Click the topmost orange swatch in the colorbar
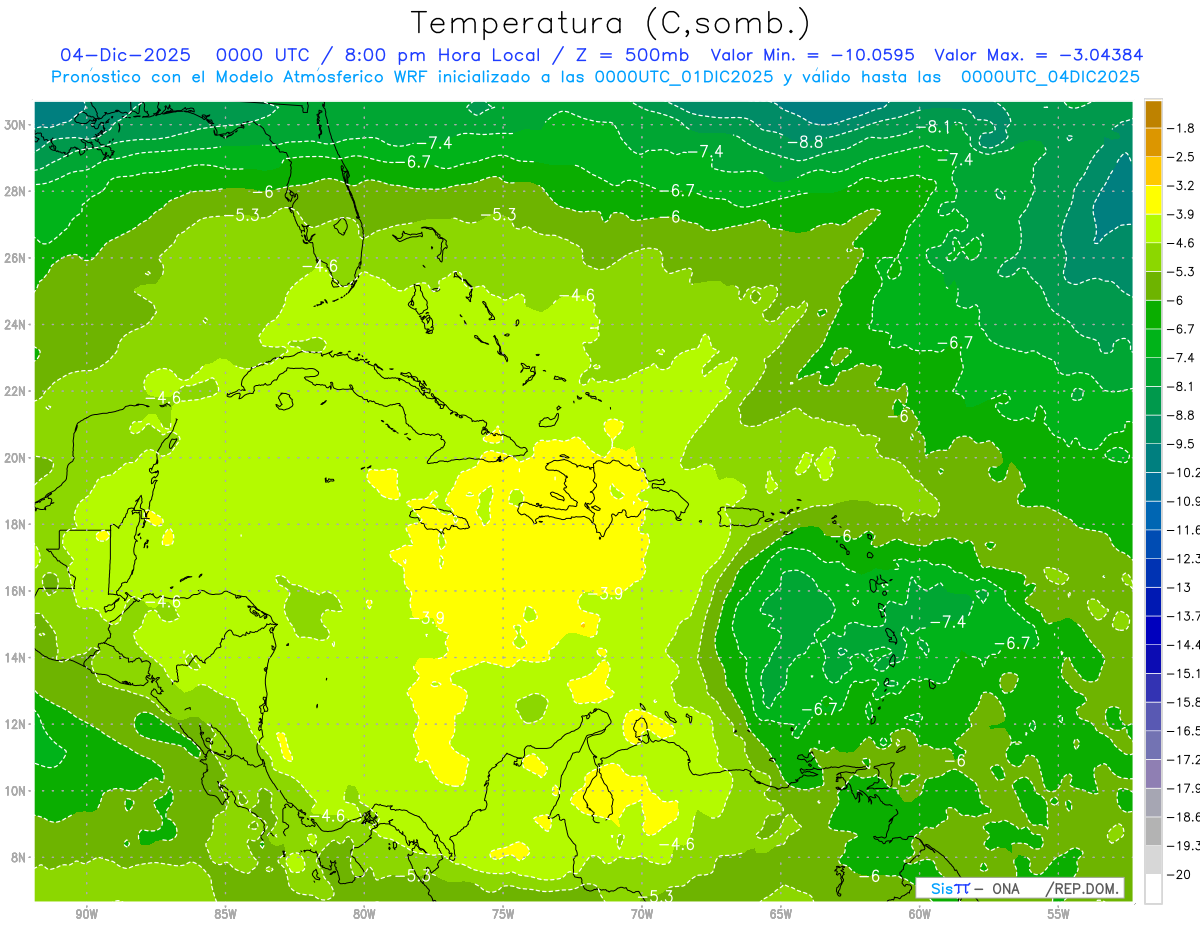Image resolution: width=1200 pixels, height=927 pixels. (1153, 114)
